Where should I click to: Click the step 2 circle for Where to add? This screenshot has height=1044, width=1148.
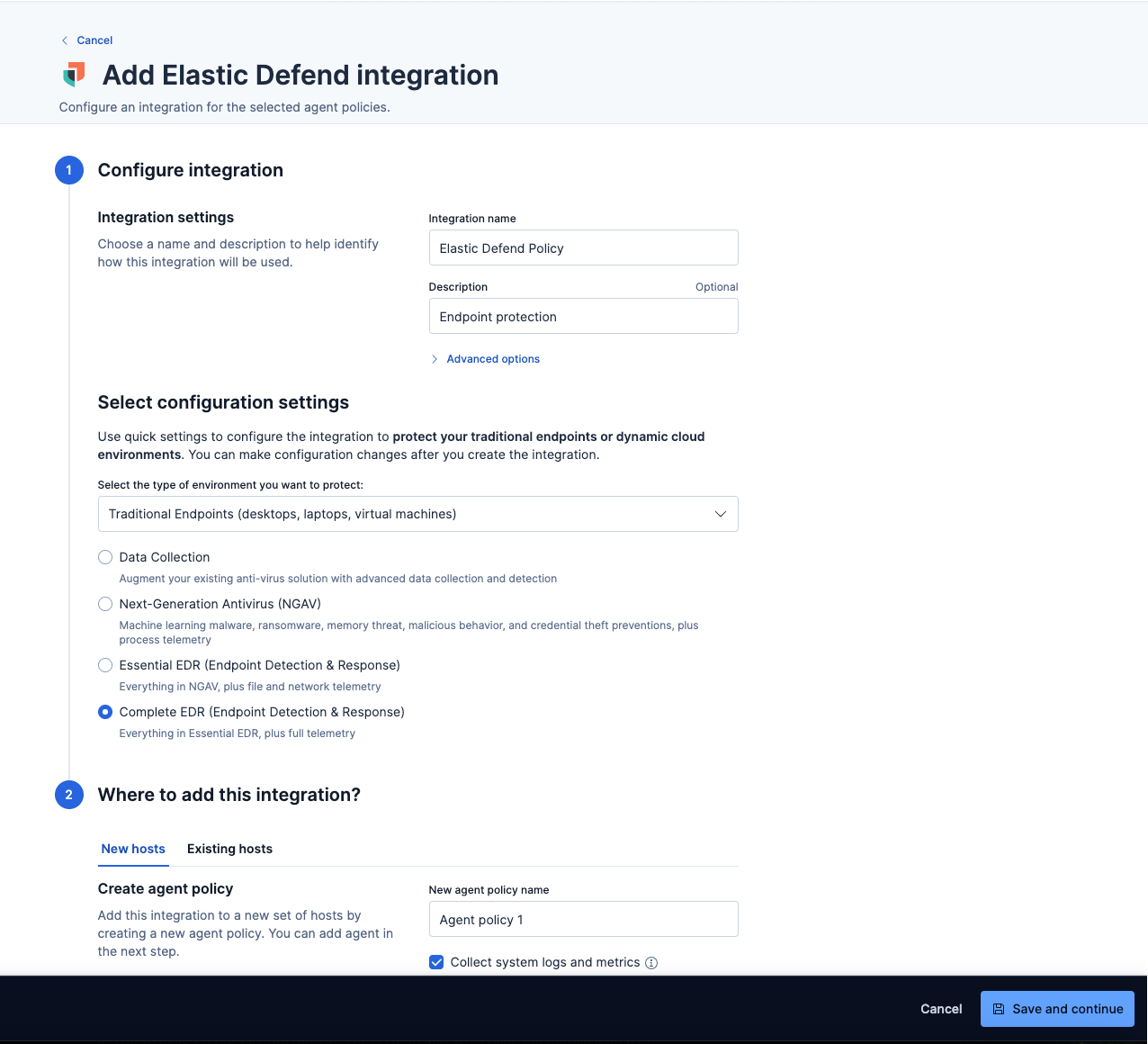tap(69, 795)
